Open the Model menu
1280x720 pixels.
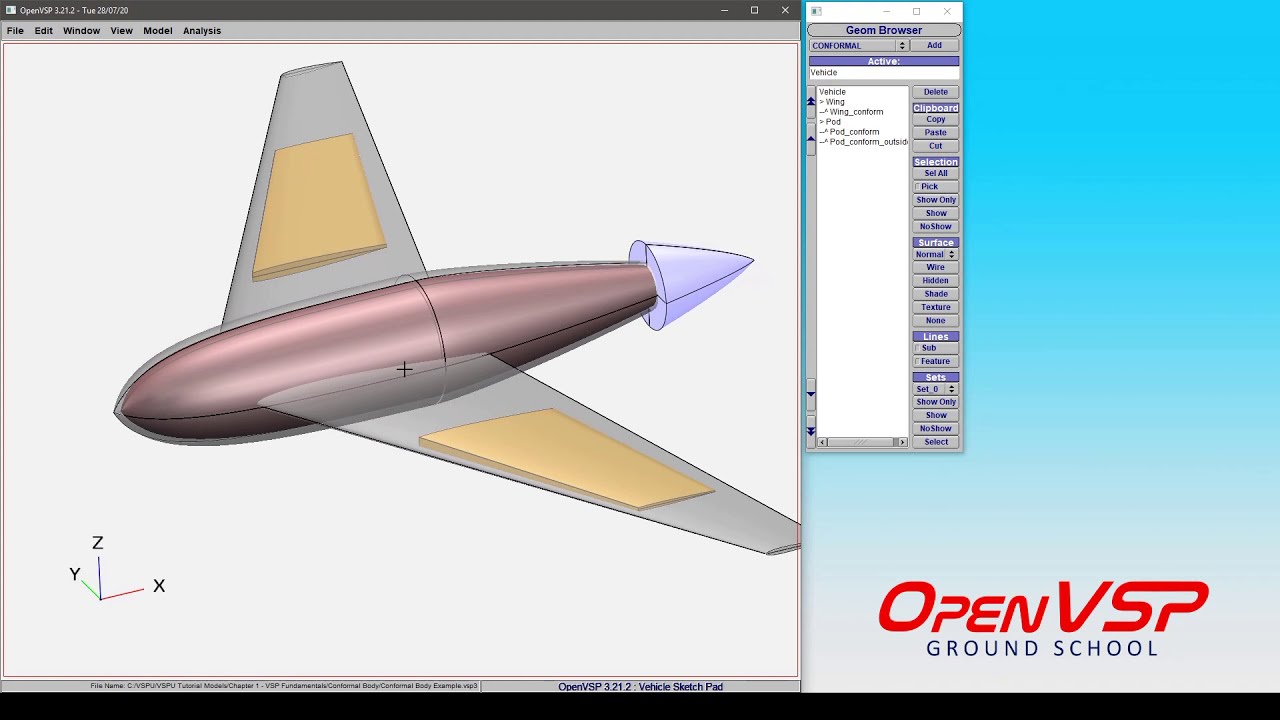(x=157, y=31)
